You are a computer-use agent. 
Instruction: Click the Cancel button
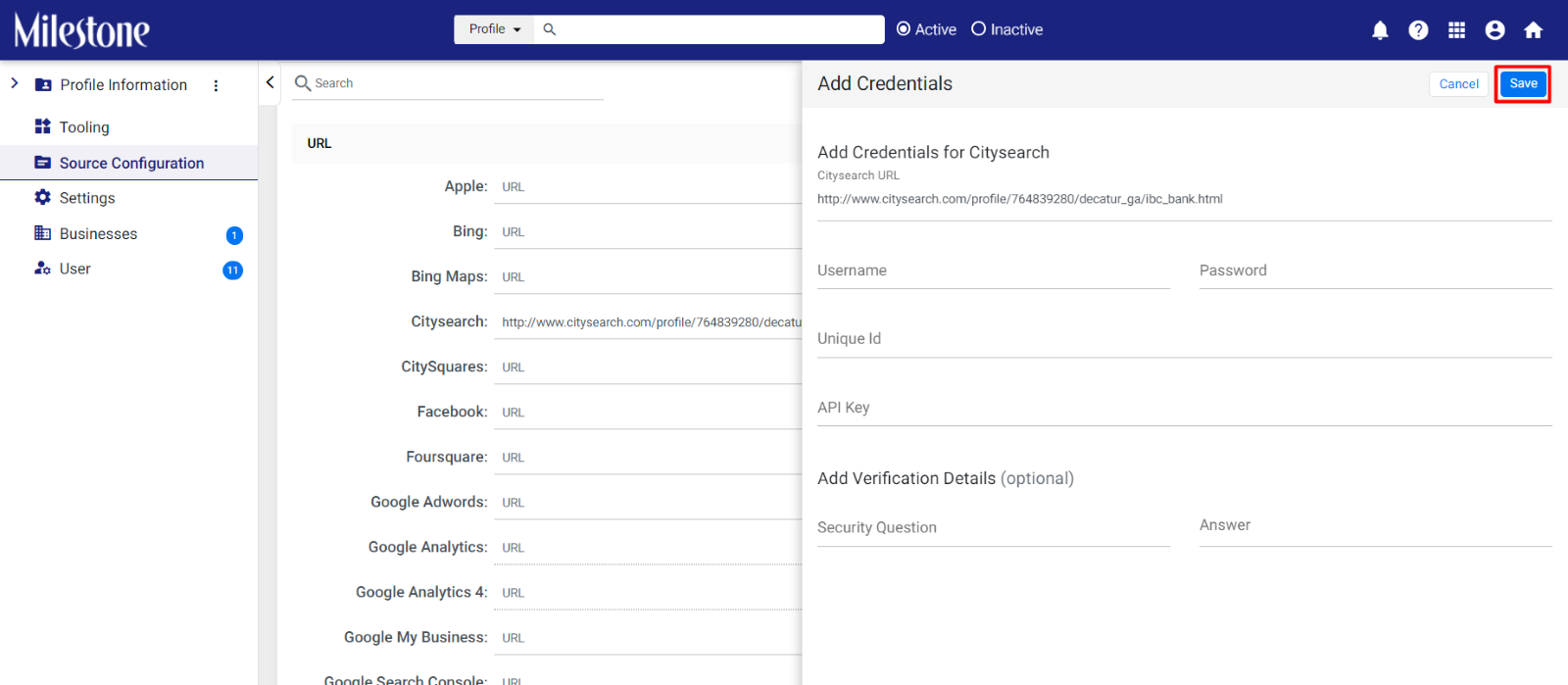[1458, 84]
